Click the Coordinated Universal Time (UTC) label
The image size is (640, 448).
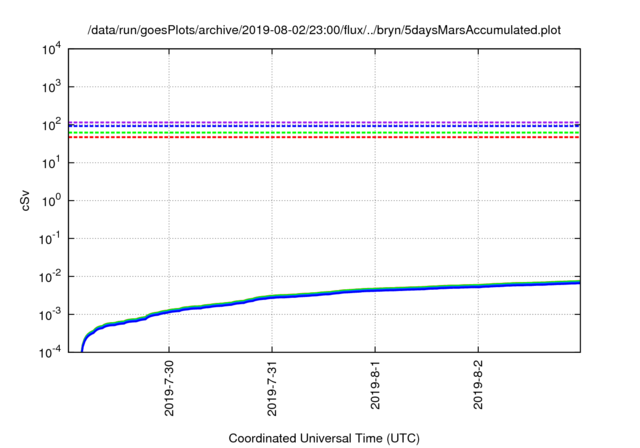pyautogui.click(x=324, y=438)
